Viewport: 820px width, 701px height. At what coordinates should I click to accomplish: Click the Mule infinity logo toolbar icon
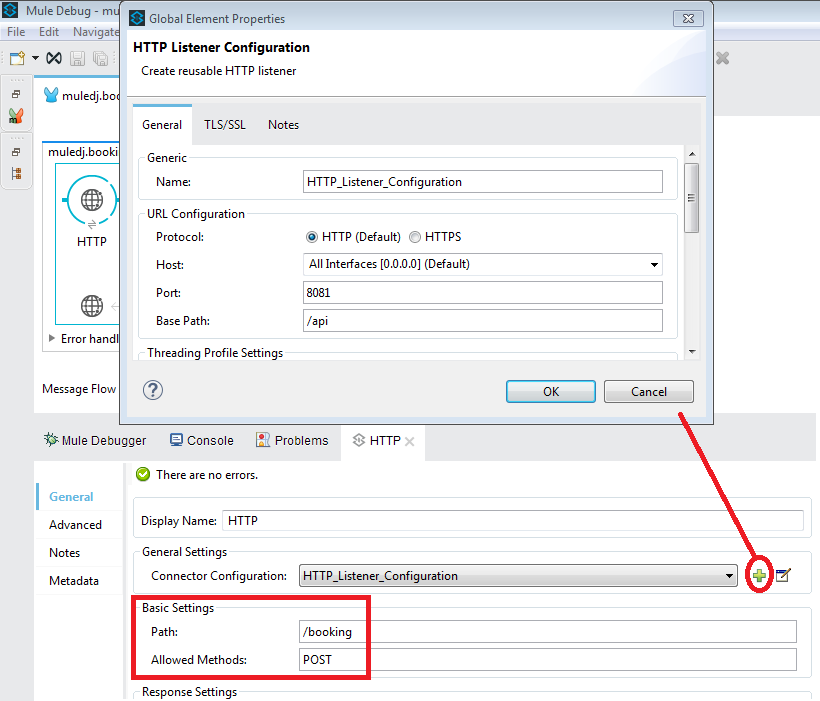click(54, 57)
